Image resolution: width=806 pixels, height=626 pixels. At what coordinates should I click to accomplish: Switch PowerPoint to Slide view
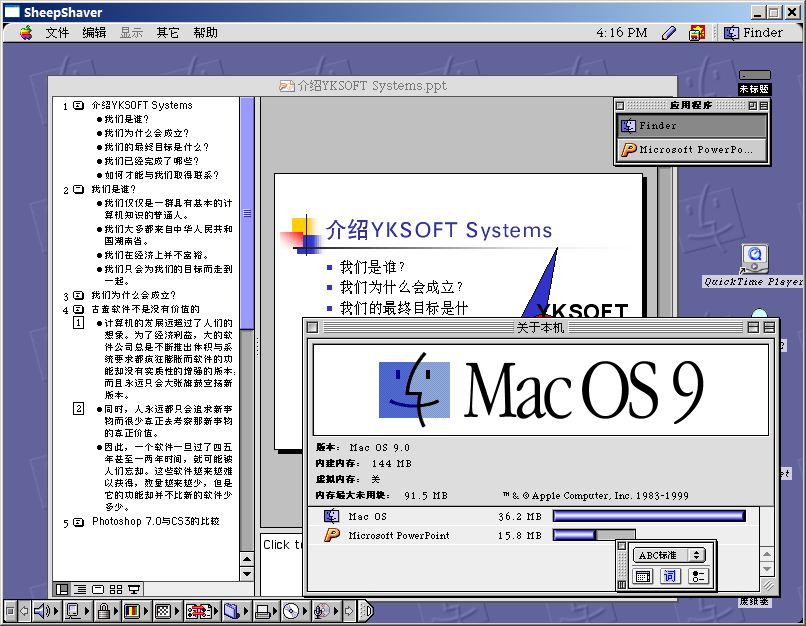[x=98, y=589]
